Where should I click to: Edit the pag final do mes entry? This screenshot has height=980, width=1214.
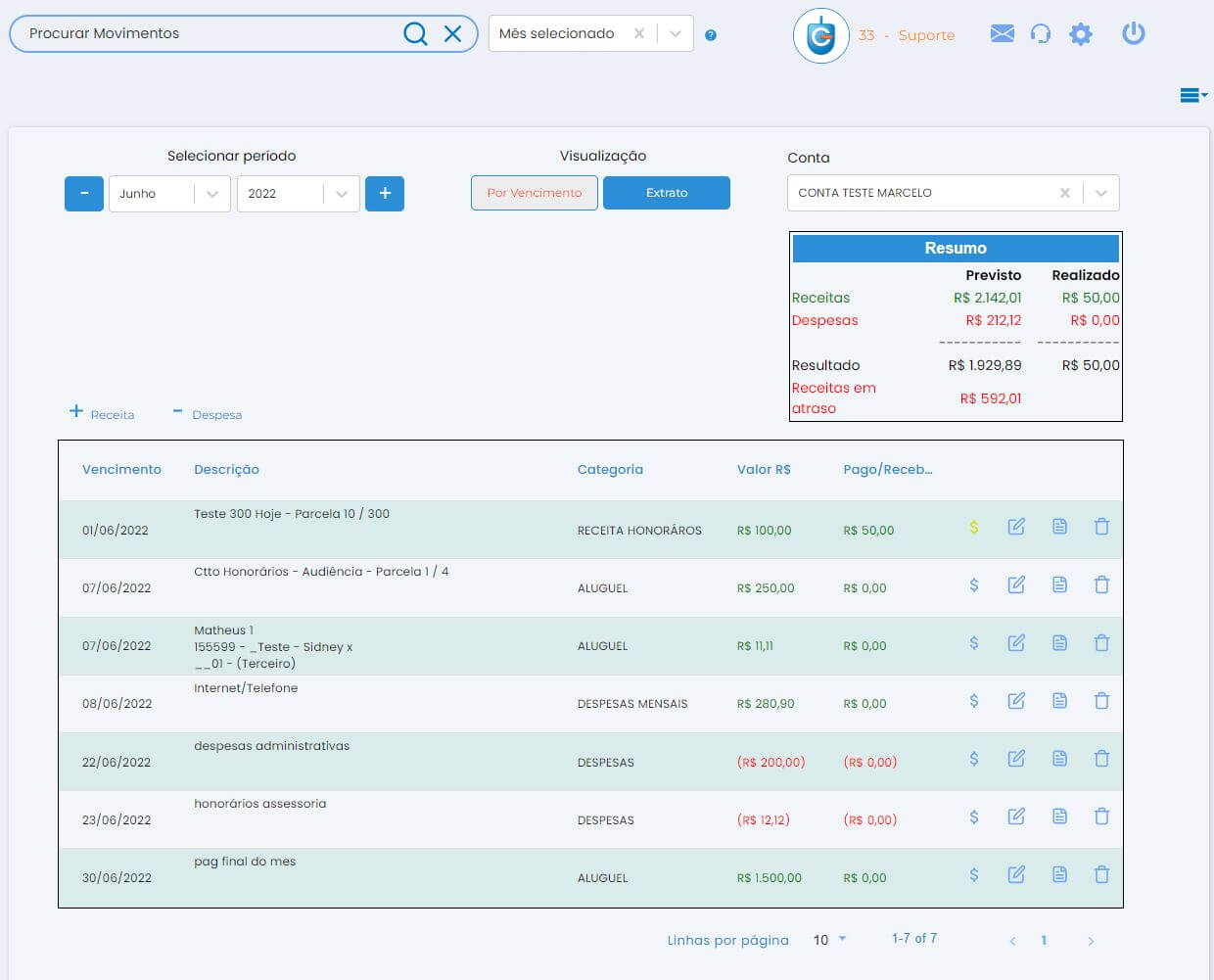tap(1016, 874)
